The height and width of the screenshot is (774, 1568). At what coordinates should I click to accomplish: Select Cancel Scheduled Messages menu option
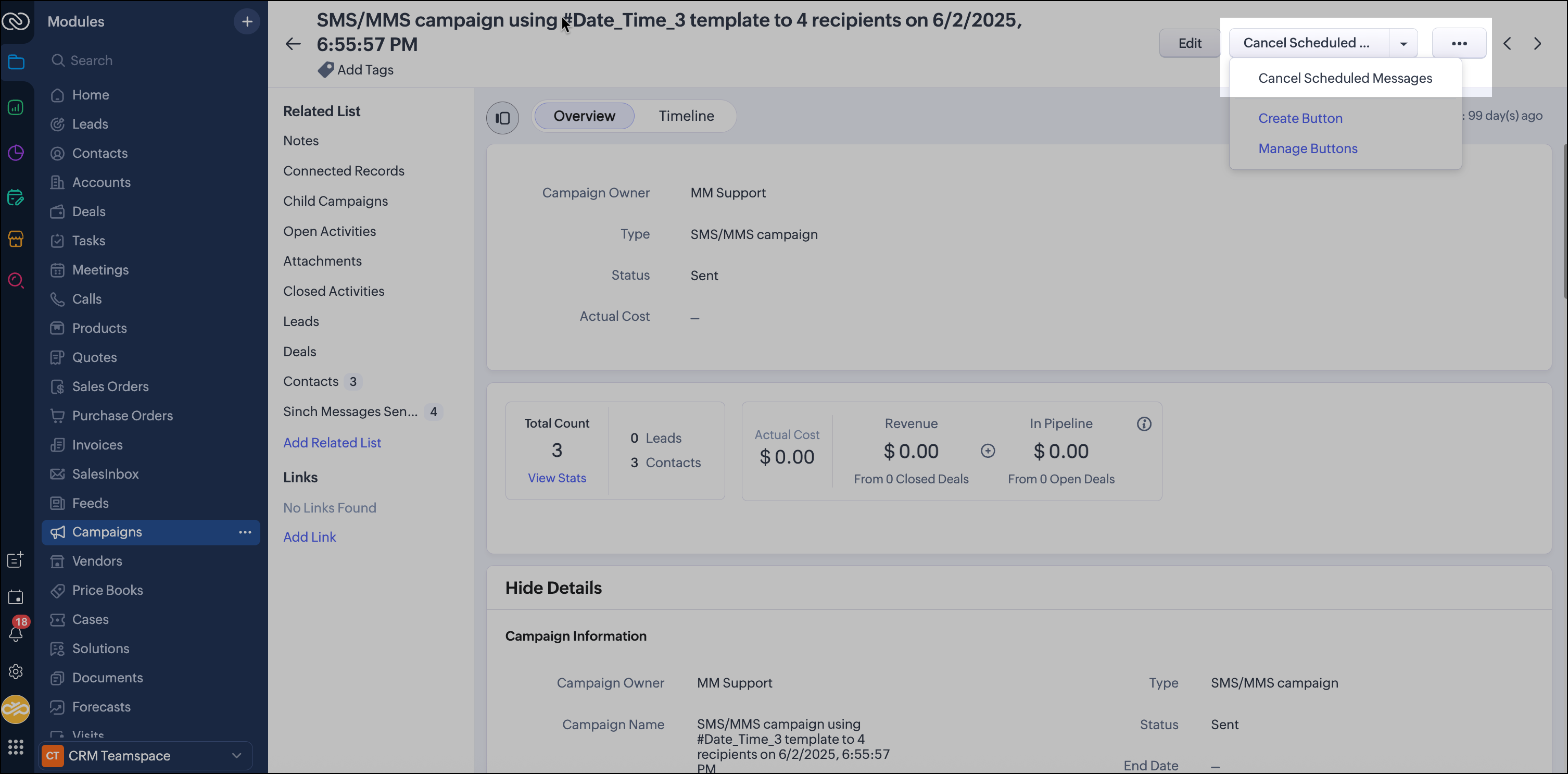1345,79
